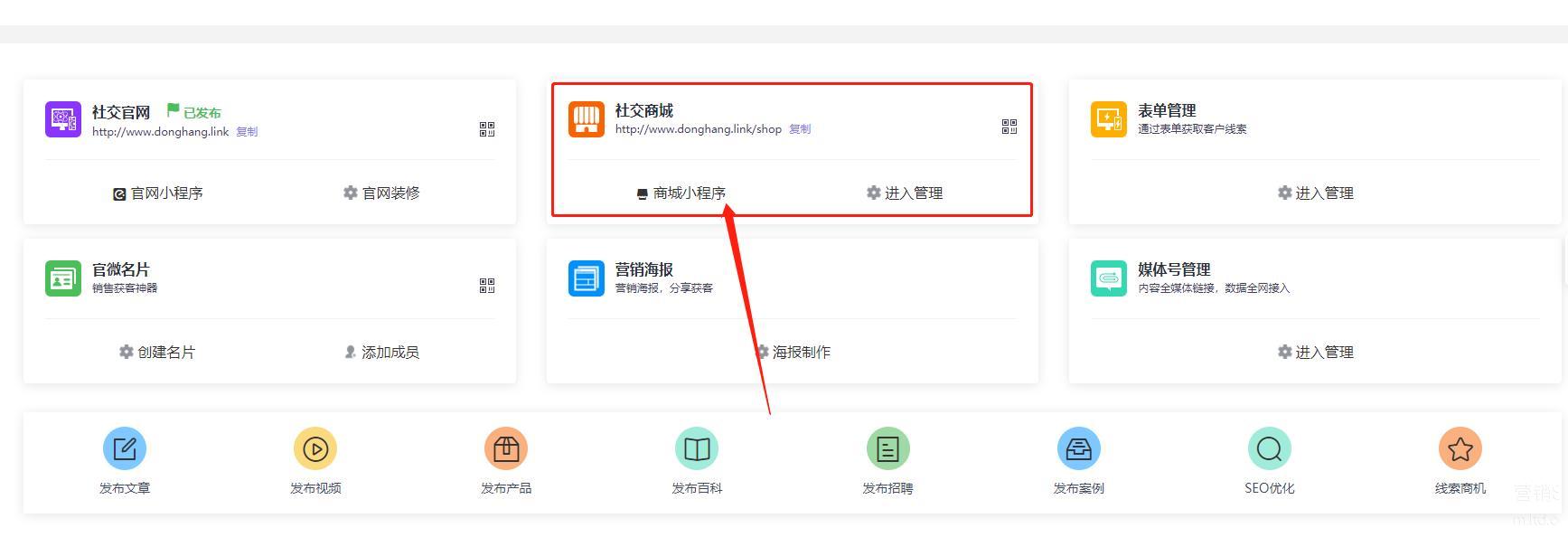Click 创建名片 in 官微名片 card
This screenshot has width=1568, height=537.
(157, 353)
